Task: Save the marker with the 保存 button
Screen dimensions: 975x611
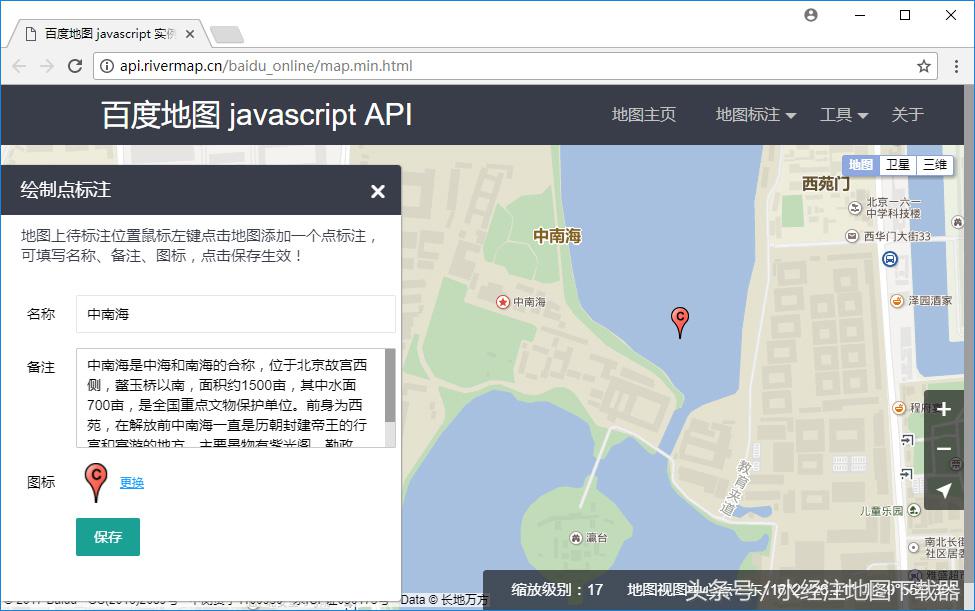Action: [107, 537]
